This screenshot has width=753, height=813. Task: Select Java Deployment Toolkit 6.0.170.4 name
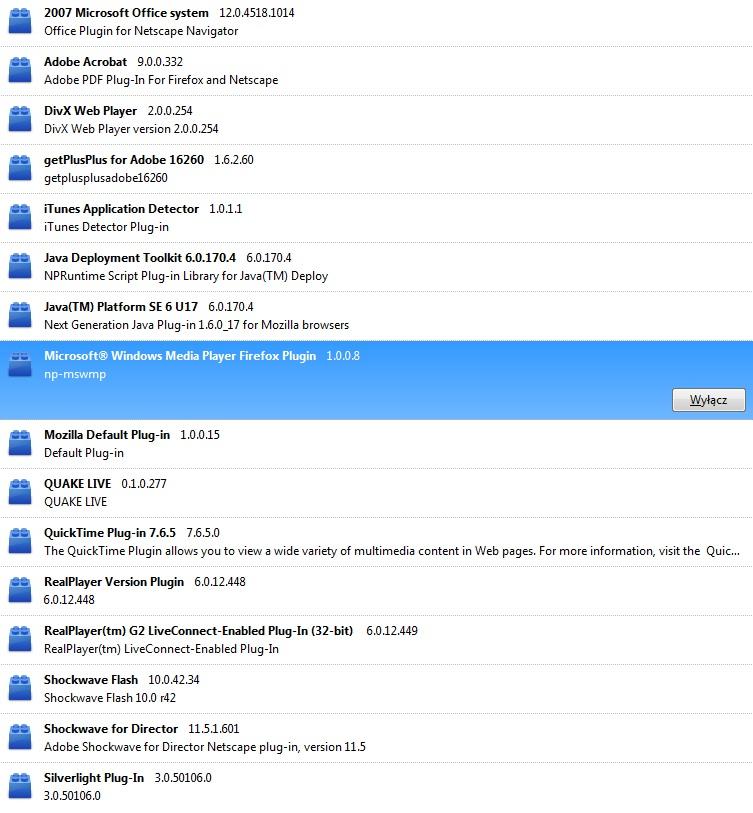(x=140, y=258)
